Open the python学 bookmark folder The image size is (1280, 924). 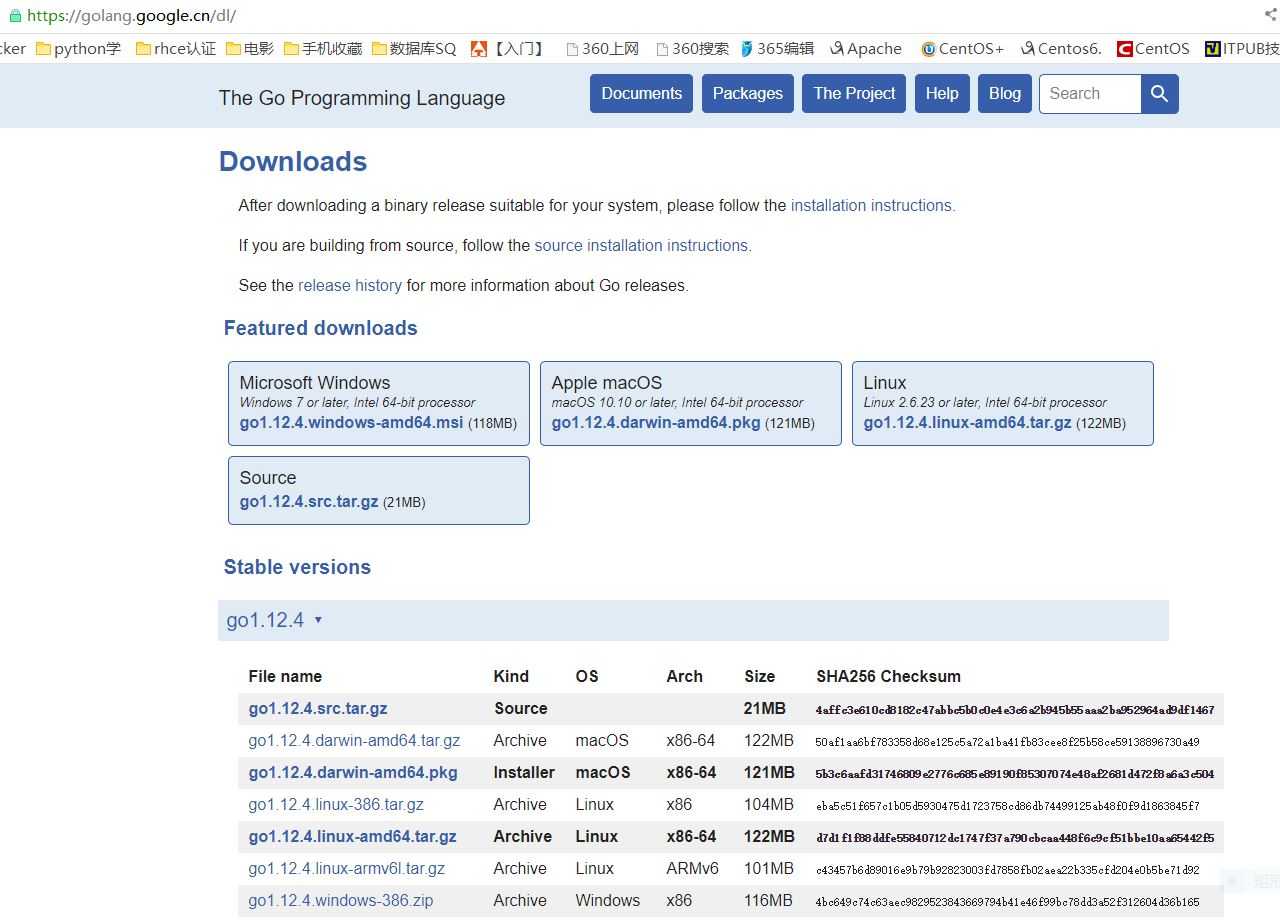click(78, 48)
